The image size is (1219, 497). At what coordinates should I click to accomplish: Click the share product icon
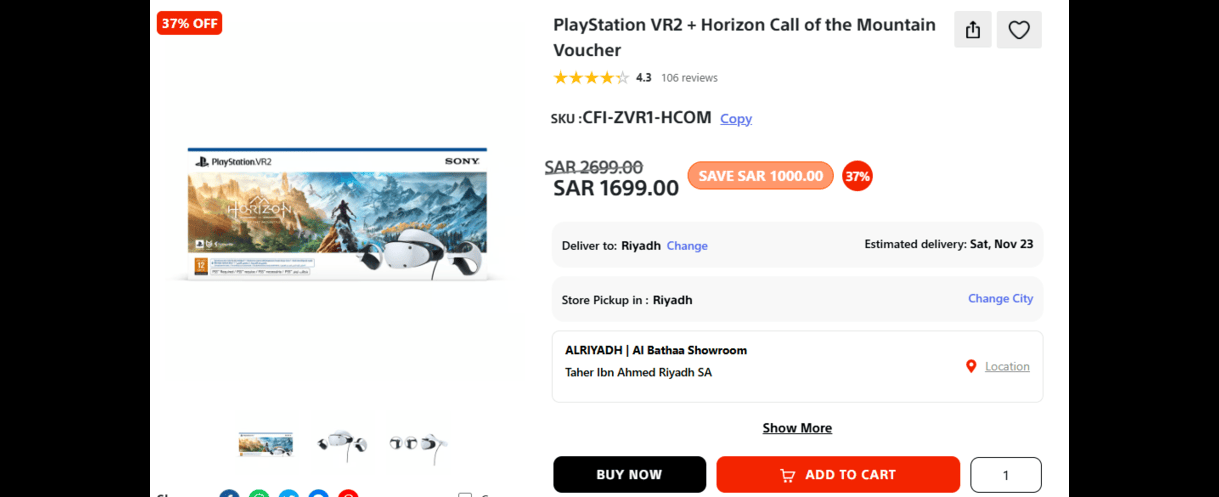(x=973, y=30)
